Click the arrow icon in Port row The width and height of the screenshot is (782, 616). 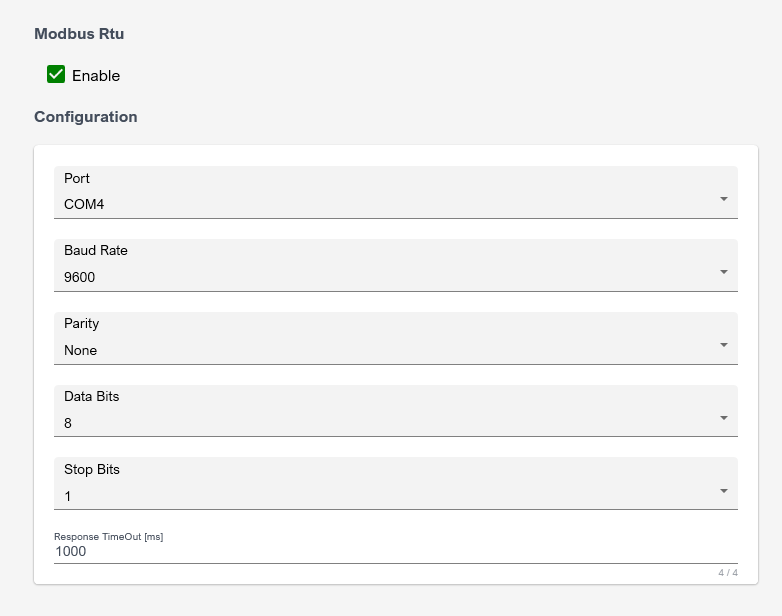(723, 199)
